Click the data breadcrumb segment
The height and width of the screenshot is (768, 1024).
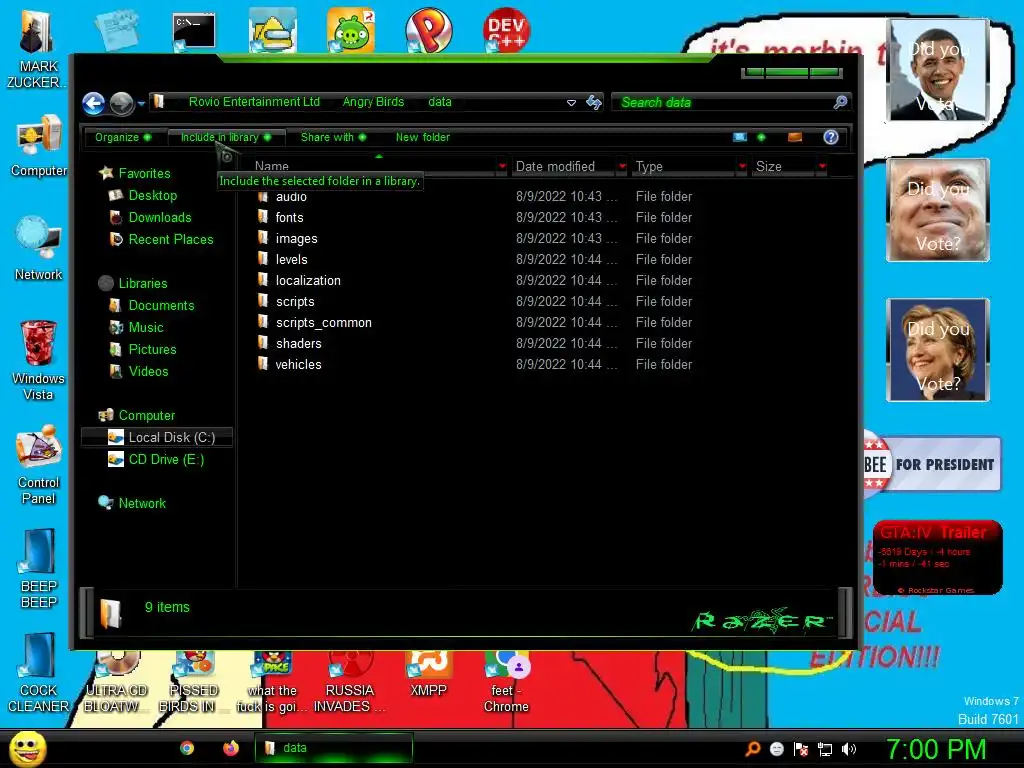pos(440,102)
